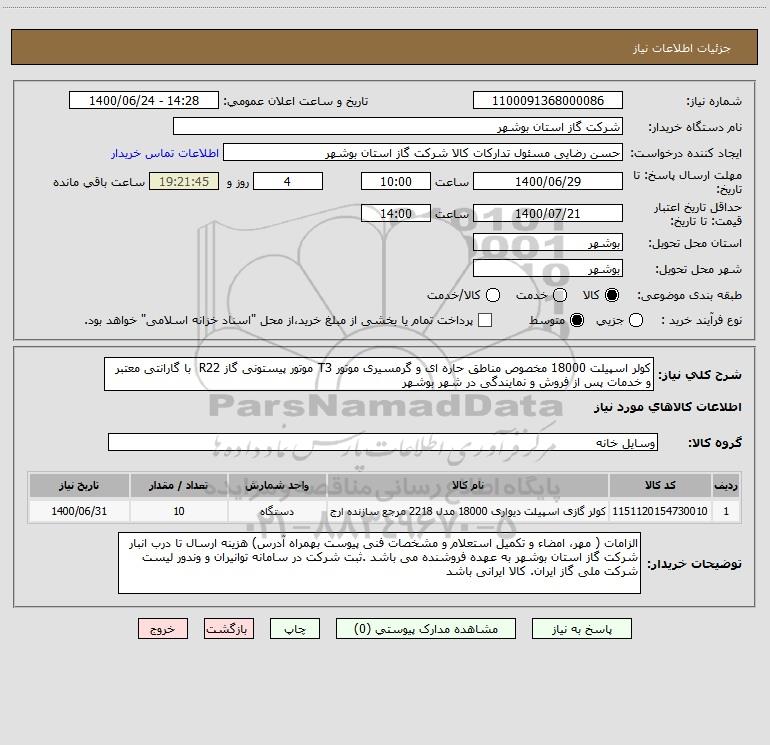The width and height of the screenshot is (770, 745).
Task: Choose the متوسط purchase type radio
Action: (577, 320)
